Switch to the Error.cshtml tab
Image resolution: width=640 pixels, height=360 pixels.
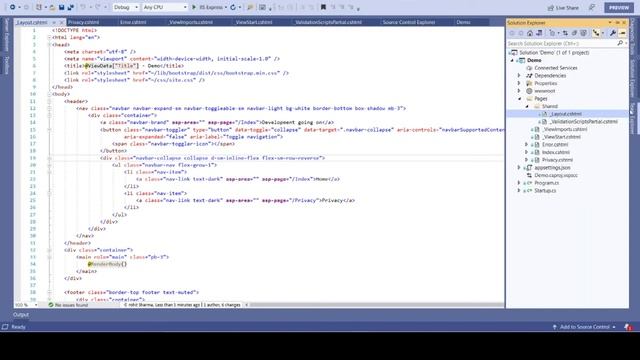coord(133,22)
